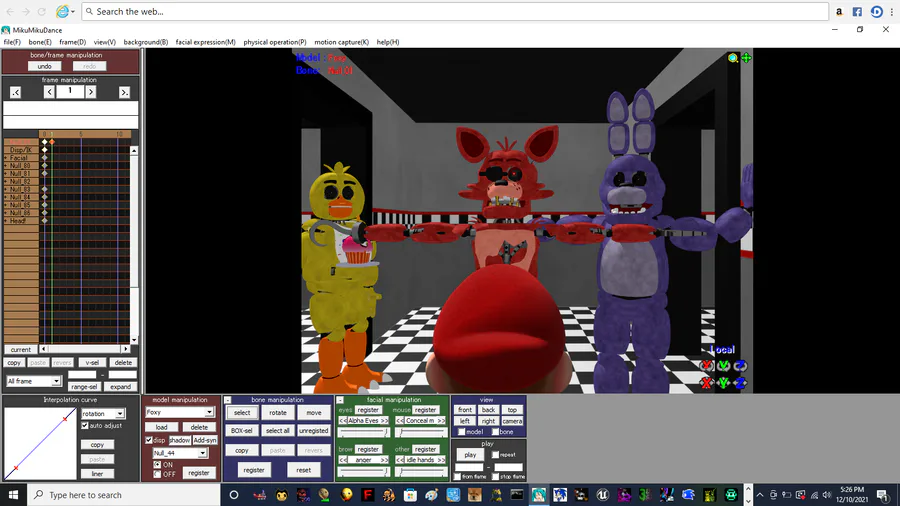The height and width of the screenshot is (506, 900).
Task: Click the play button
Action: (470, 454)
